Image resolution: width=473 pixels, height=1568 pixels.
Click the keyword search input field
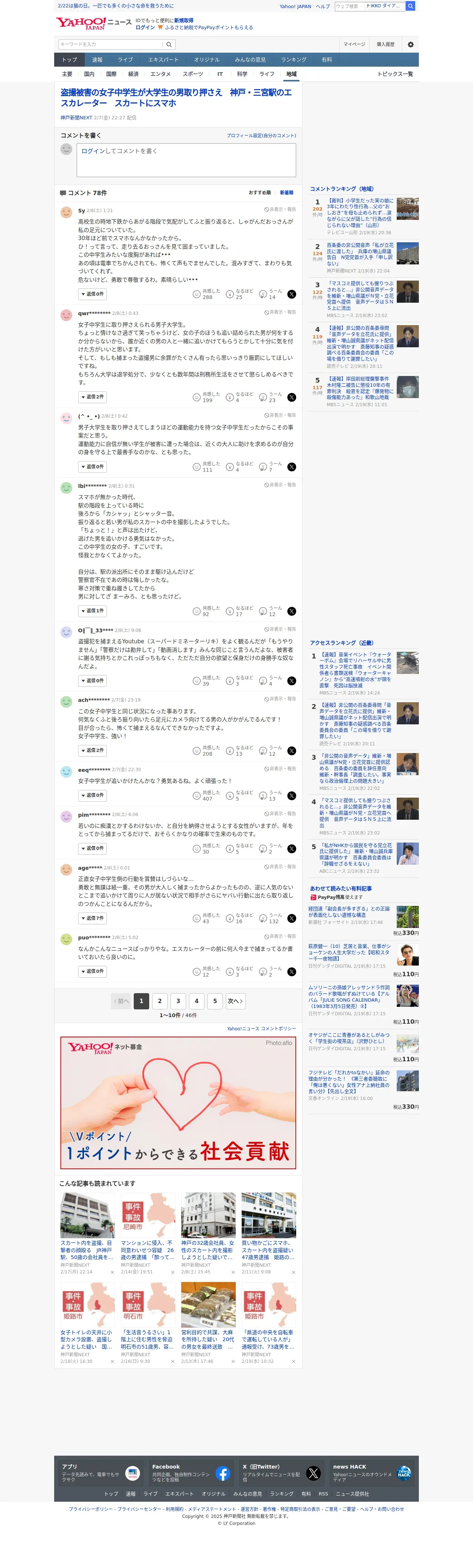[x=110, y=45]
